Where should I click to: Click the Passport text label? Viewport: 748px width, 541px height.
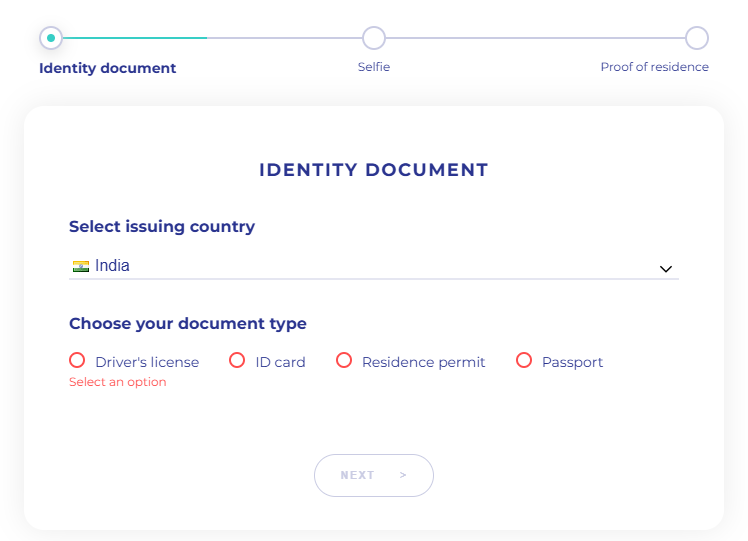[x=572, y=362]
